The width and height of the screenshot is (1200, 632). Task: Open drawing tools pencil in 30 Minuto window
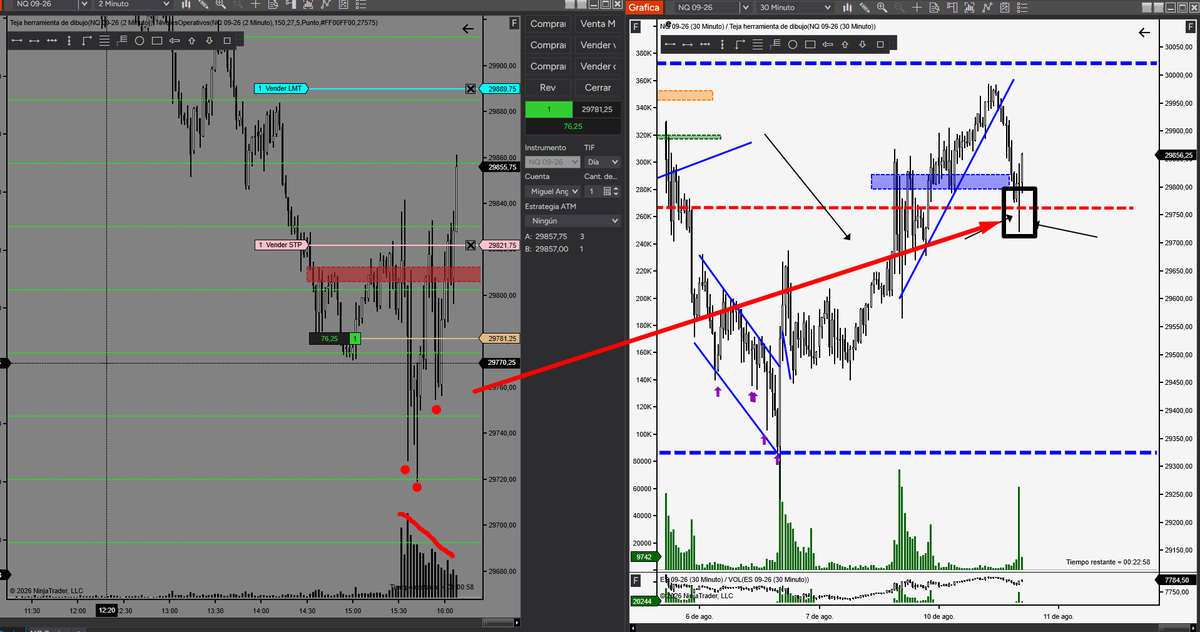[x=864, y=8]
